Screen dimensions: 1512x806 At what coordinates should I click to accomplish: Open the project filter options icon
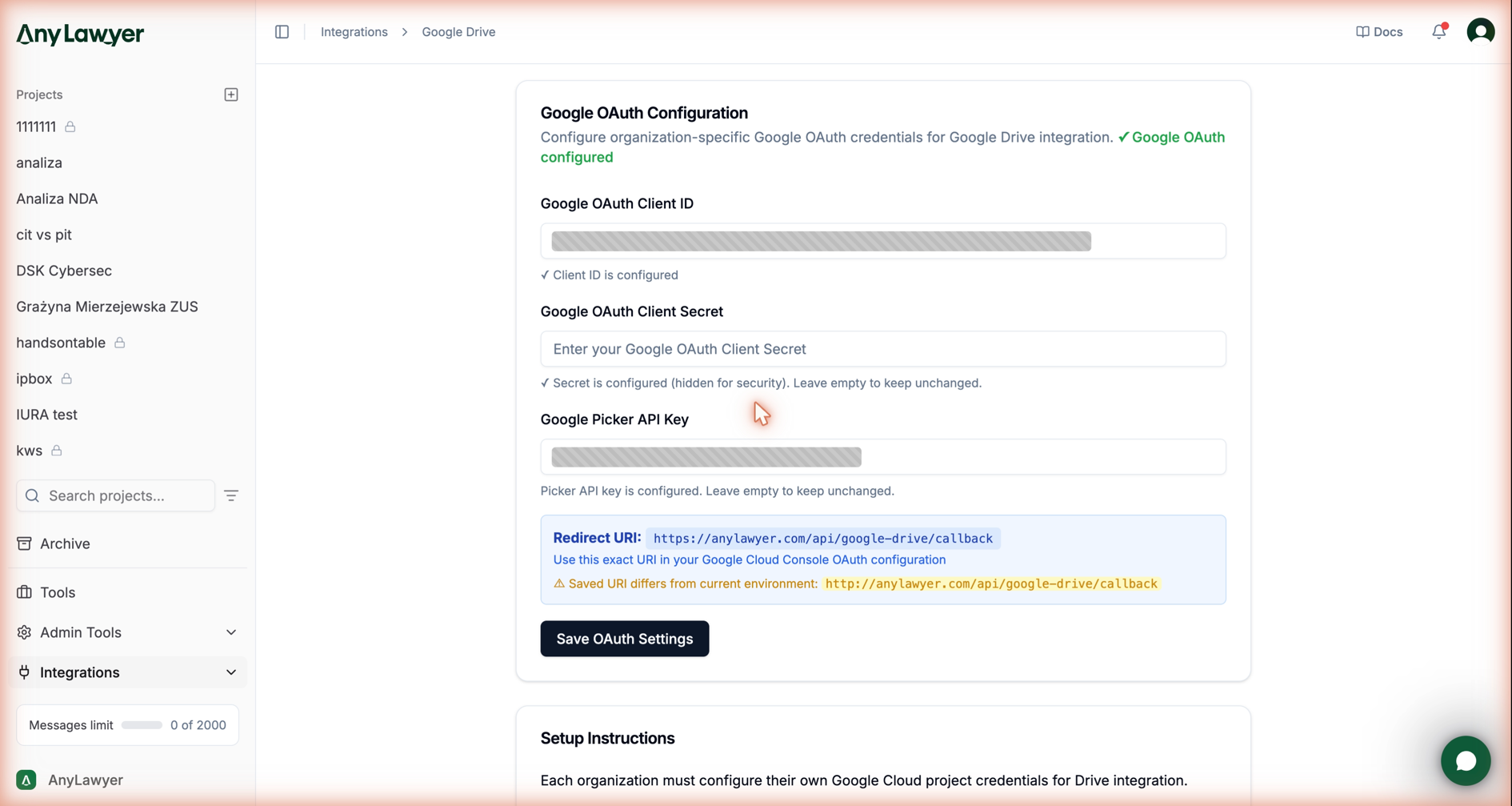click(231, 495)
